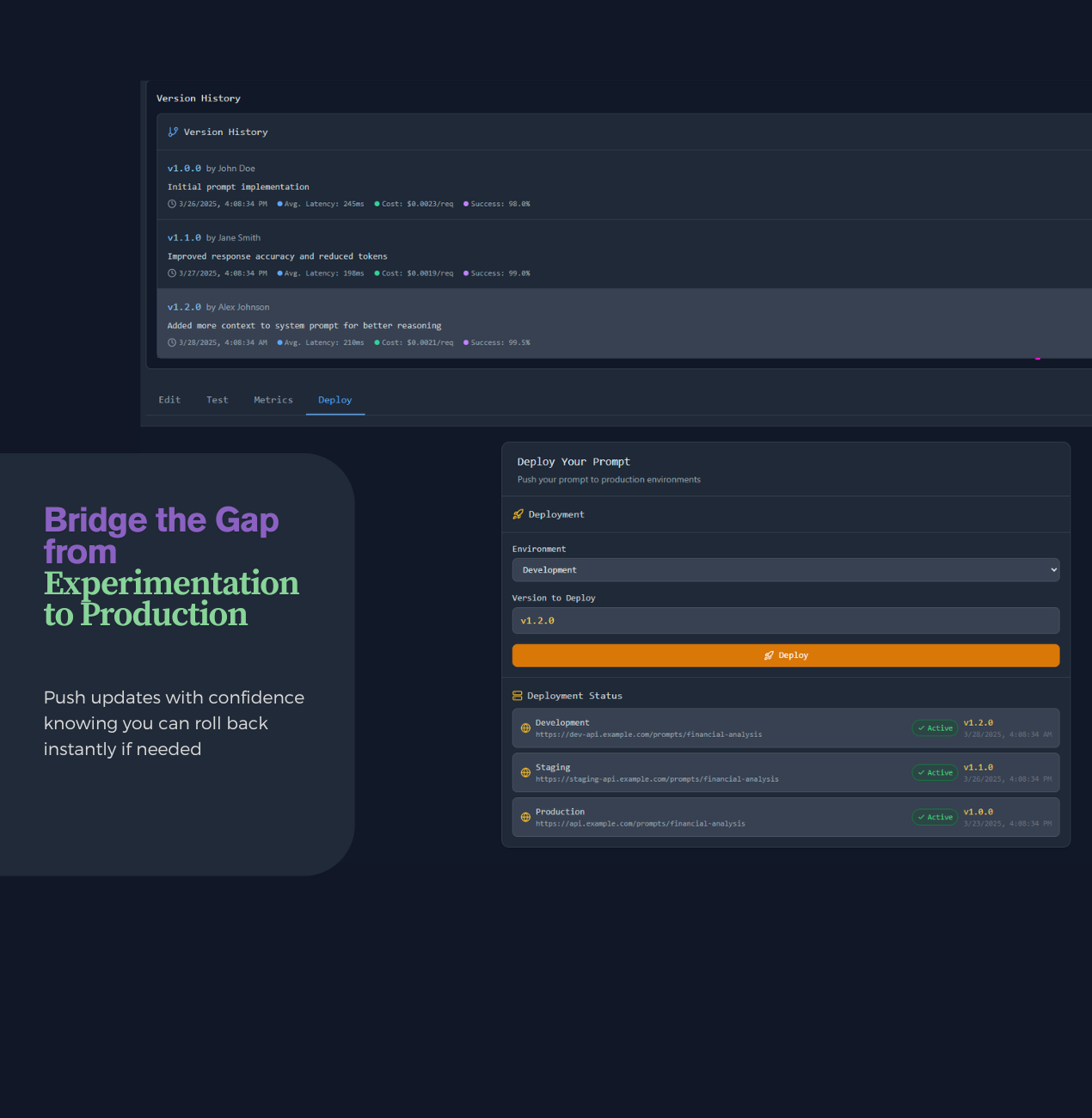Click v1.2.0 label in Development status row
This screenshot has width=1092, height=1118.
[x=979, y=723]
